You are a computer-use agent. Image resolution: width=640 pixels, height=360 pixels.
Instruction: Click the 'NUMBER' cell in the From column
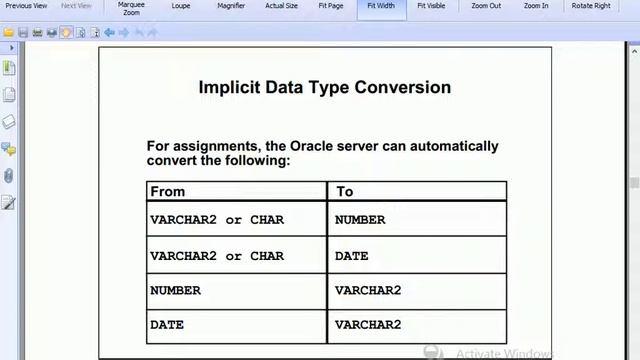(176, 290)
